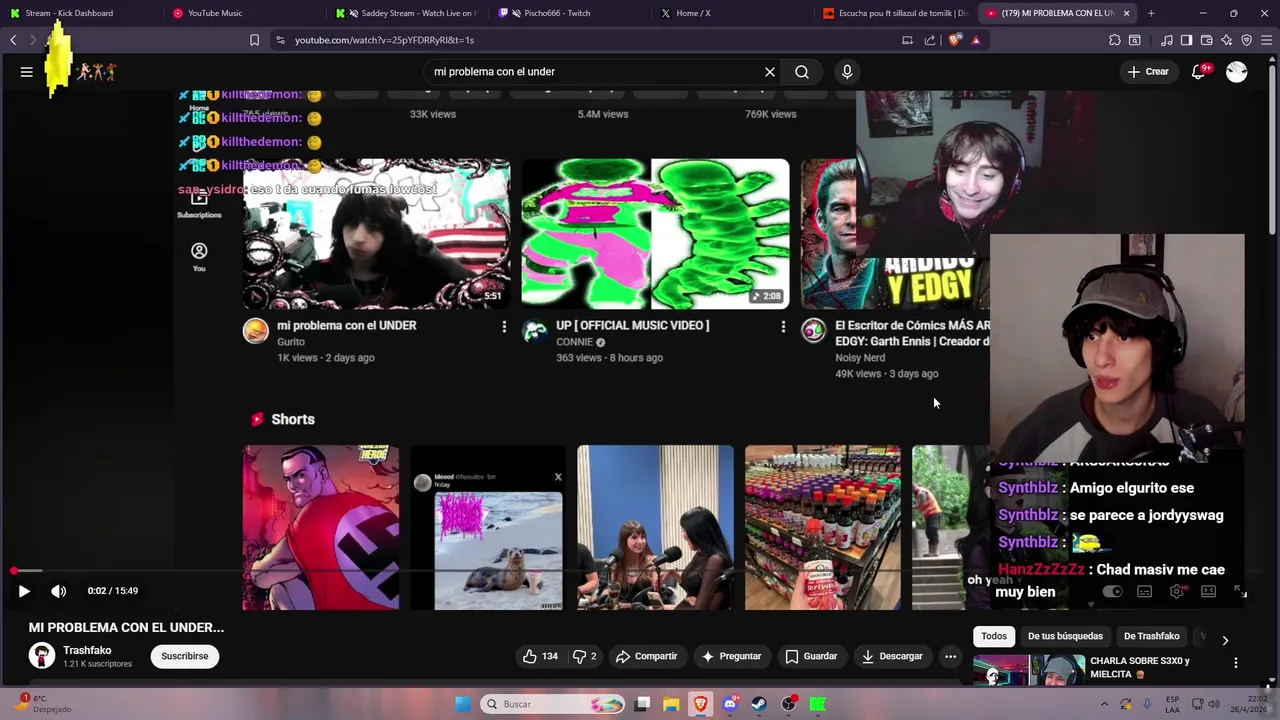Open the Crear upload menu
1280x720 pixels.
click(x=1148, y=72)
